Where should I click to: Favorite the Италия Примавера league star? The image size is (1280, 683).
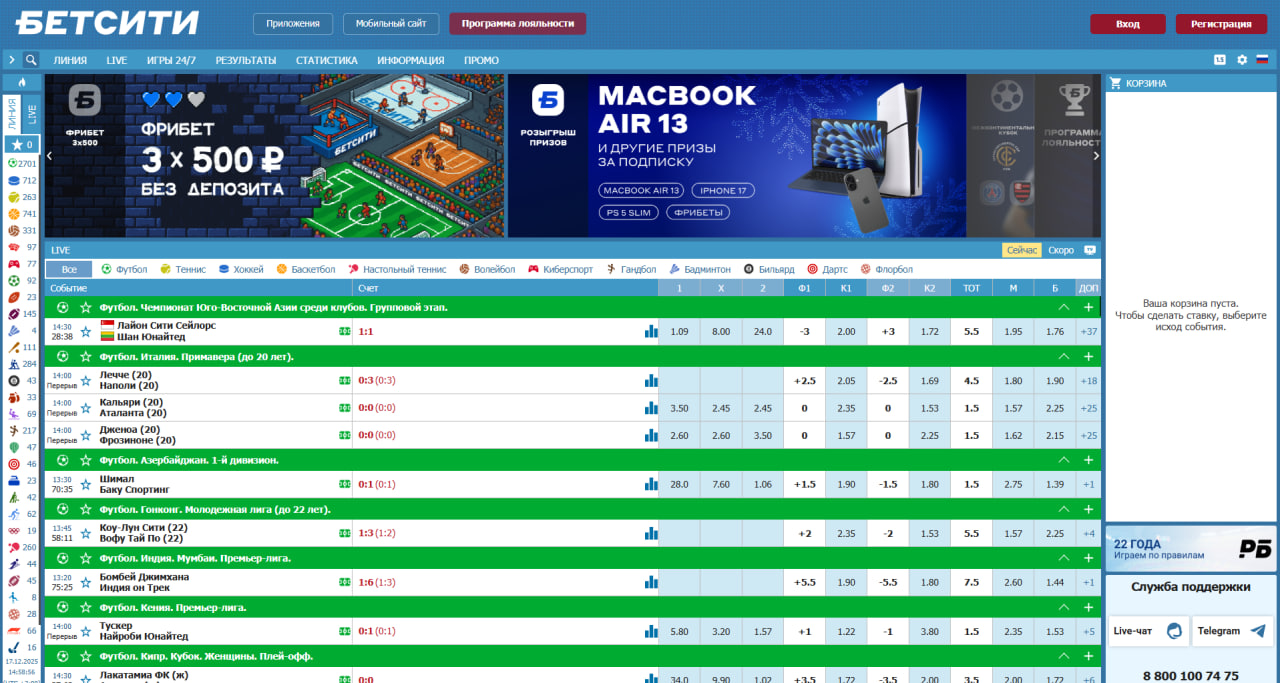click(x=85, y=356)
